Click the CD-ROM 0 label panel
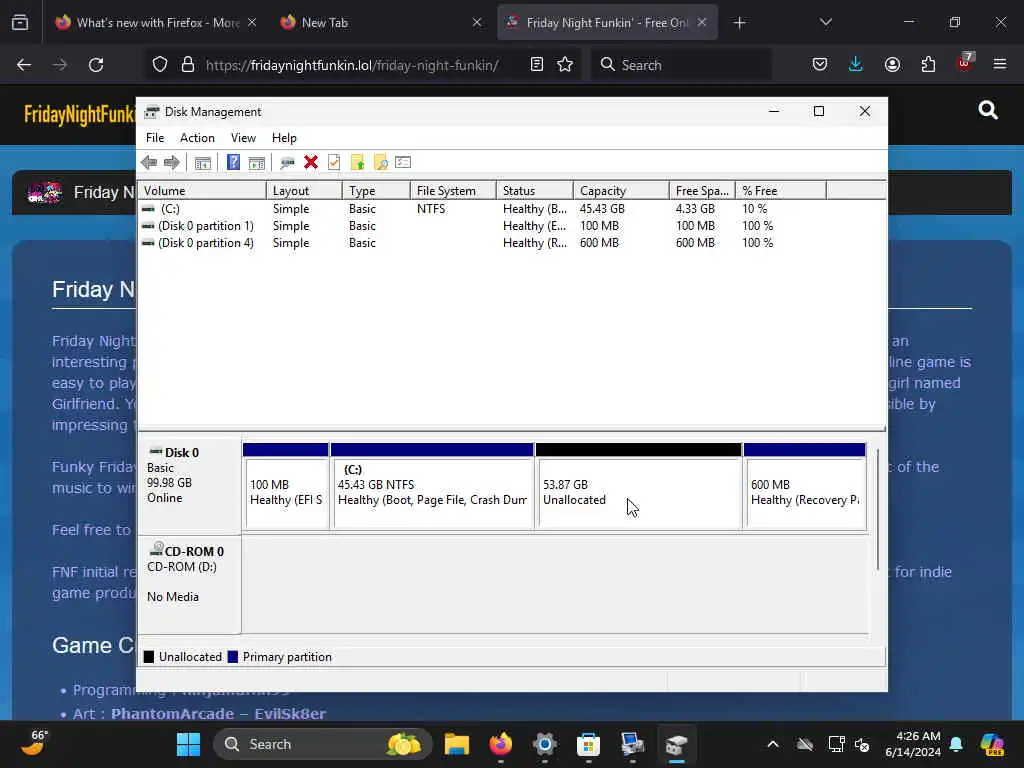The image size is (1024, 768). [189, 584]
